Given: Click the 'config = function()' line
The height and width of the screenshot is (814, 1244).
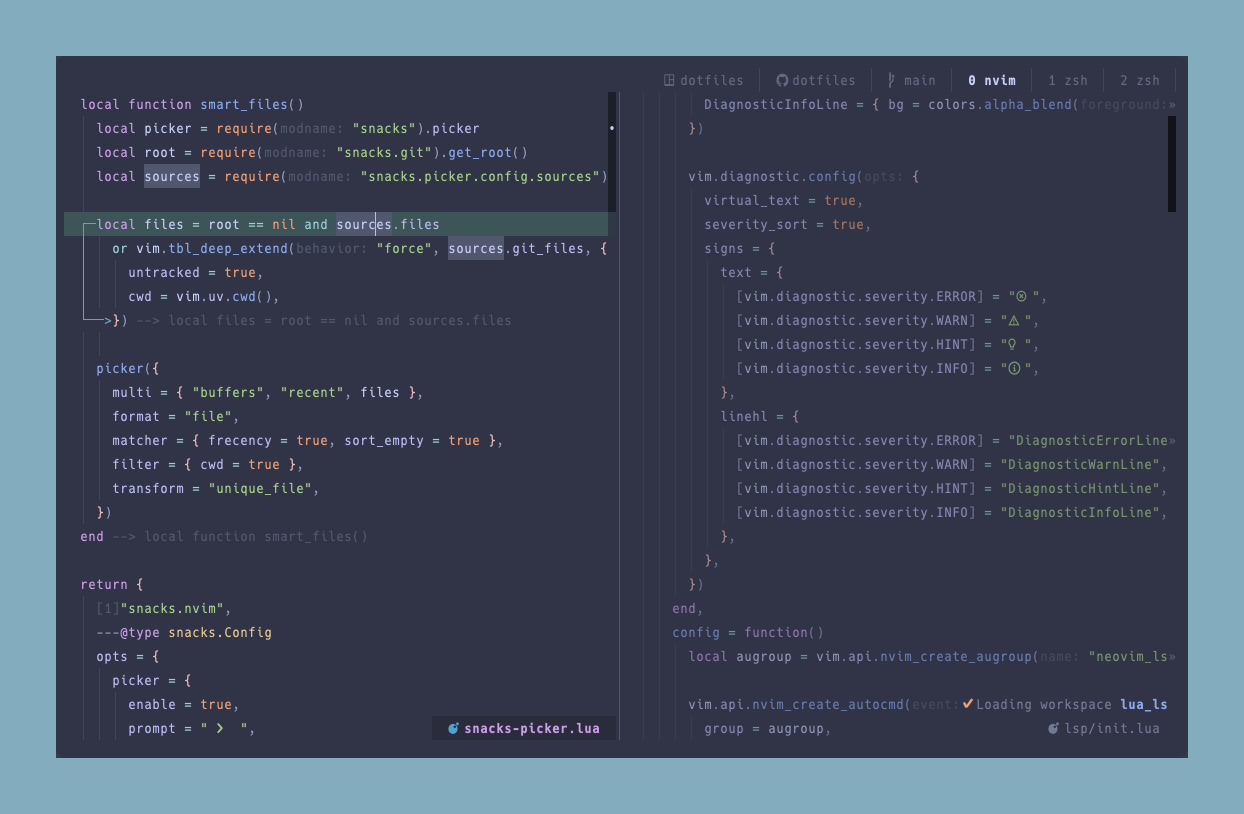Looking at the screenshot, I should (x=748, y=632).
